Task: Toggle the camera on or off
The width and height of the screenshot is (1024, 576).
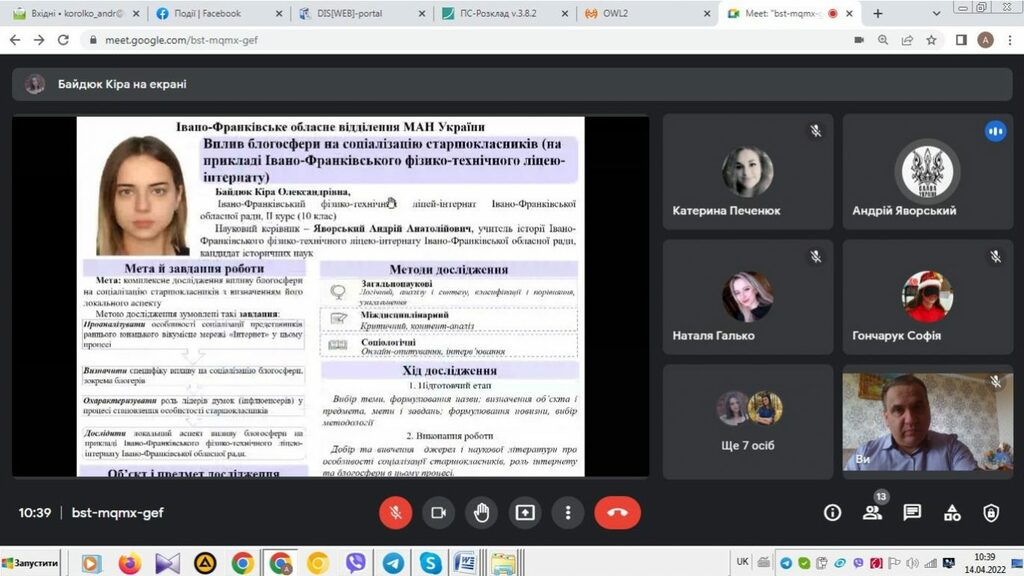Action: (x=438, y=513)
